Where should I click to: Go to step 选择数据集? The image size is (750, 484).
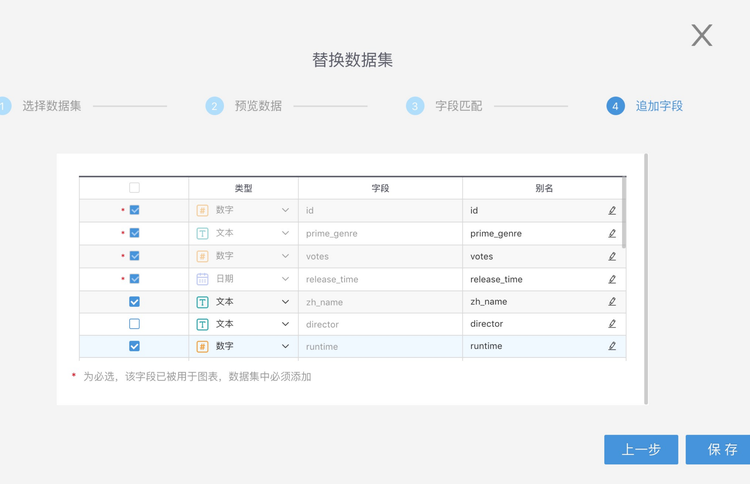click(52, 106)
